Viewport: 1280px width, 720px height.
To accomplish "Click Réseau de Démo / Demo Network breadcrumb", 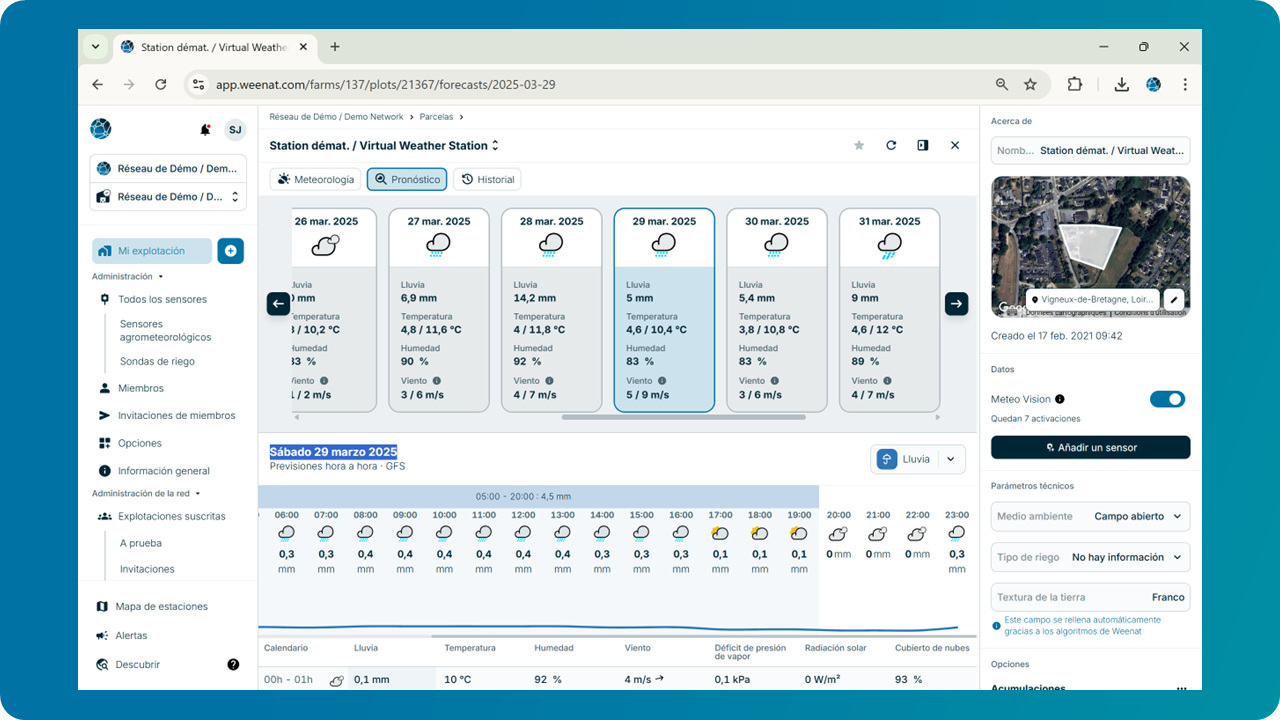I will [x=337, y=116].
